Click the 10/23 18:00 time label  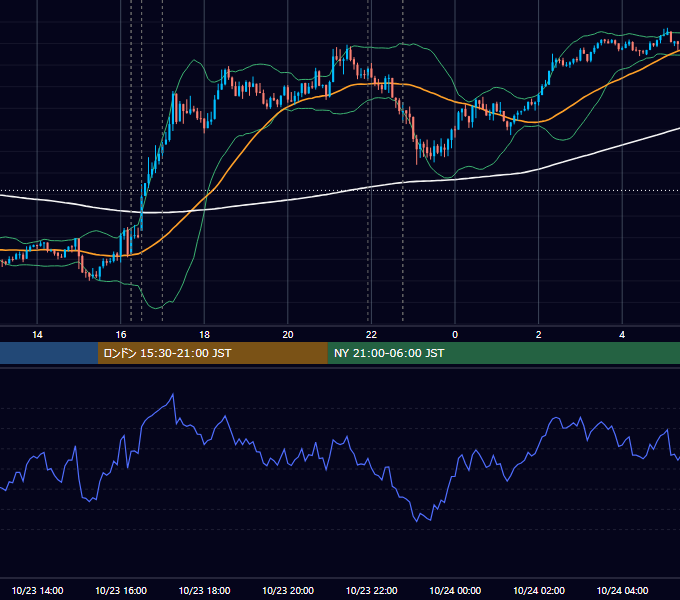click(x=204, y=590)
